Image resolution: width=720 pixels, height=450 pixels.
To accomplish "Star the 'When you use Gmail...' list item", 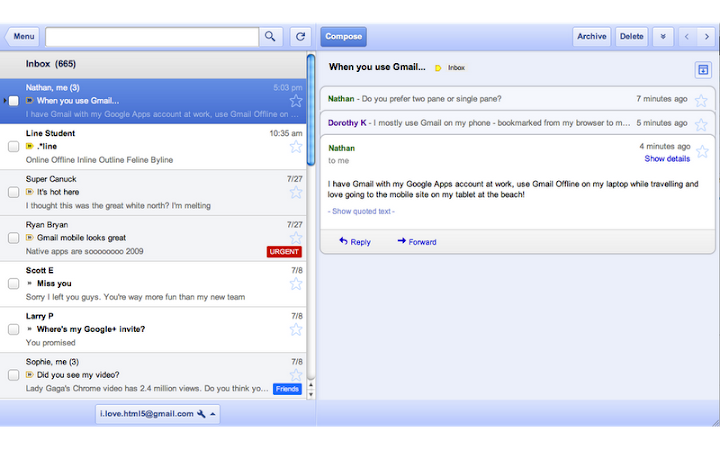I will point(296,101).
